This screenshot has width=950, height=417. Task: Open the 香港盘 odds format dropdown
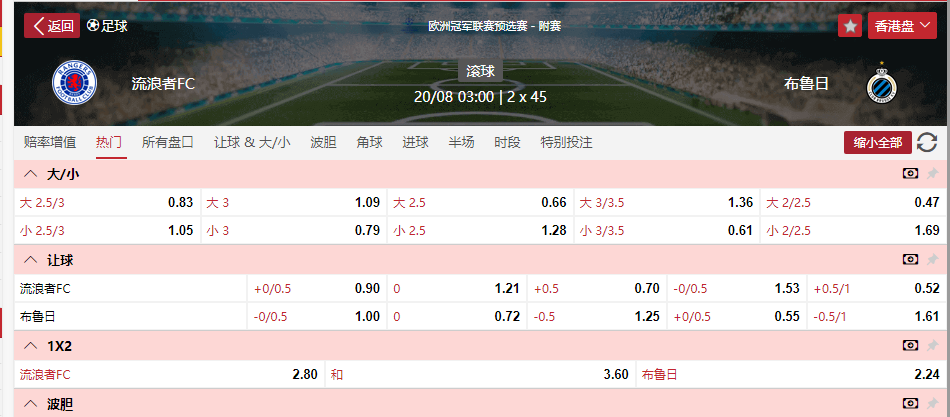point(902,25)
